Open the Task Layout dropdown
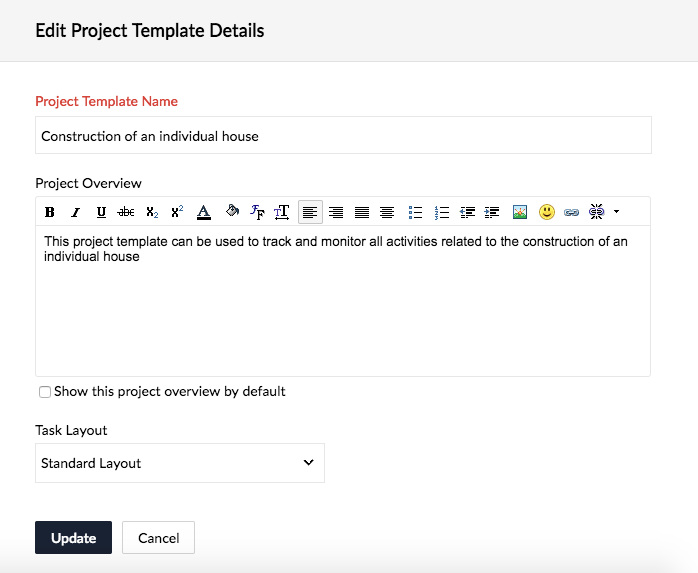 [180, 463]
